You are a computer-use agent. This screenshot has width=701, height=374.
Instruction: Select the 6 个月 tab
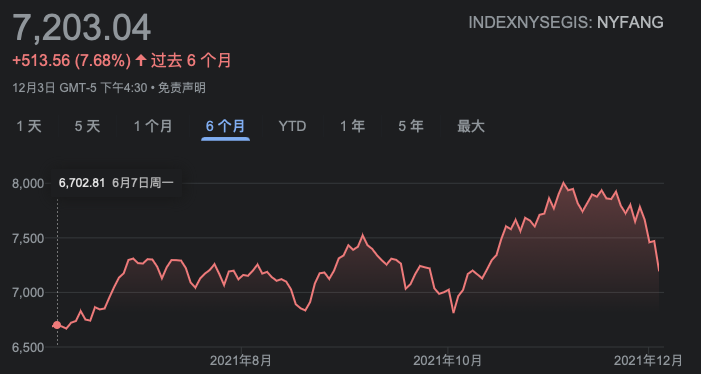(x=225, y=126)
